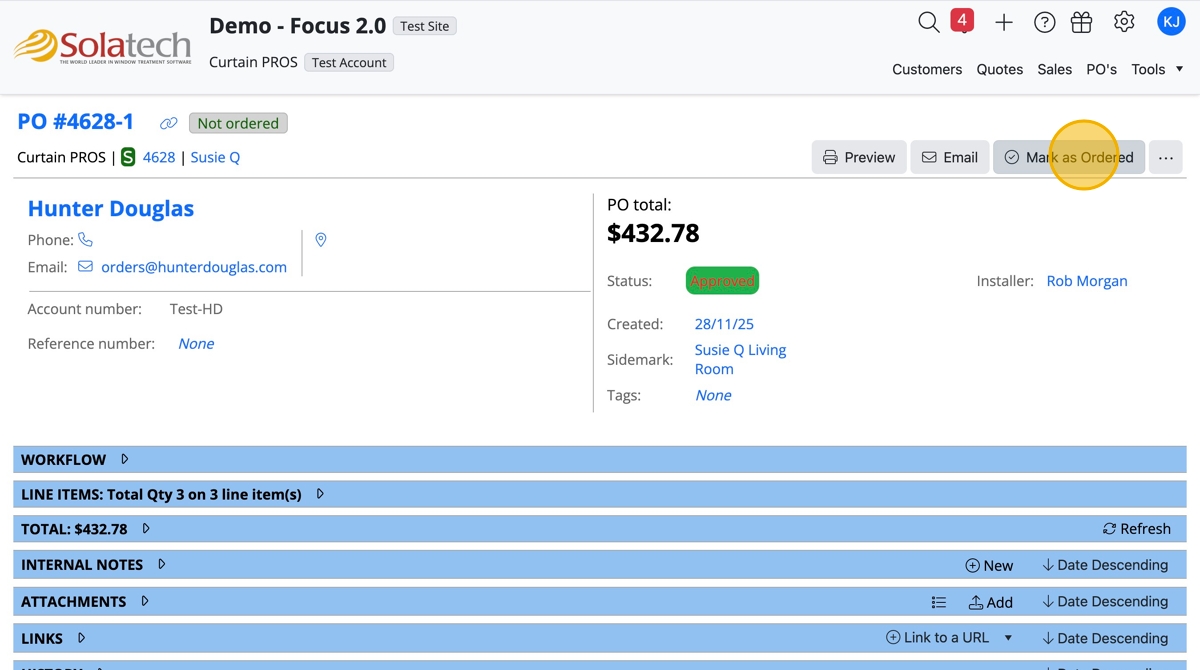Open the Link to a URL dropdown arrow
Viewport: 1200px width, 670px height.
point(1008,638)
